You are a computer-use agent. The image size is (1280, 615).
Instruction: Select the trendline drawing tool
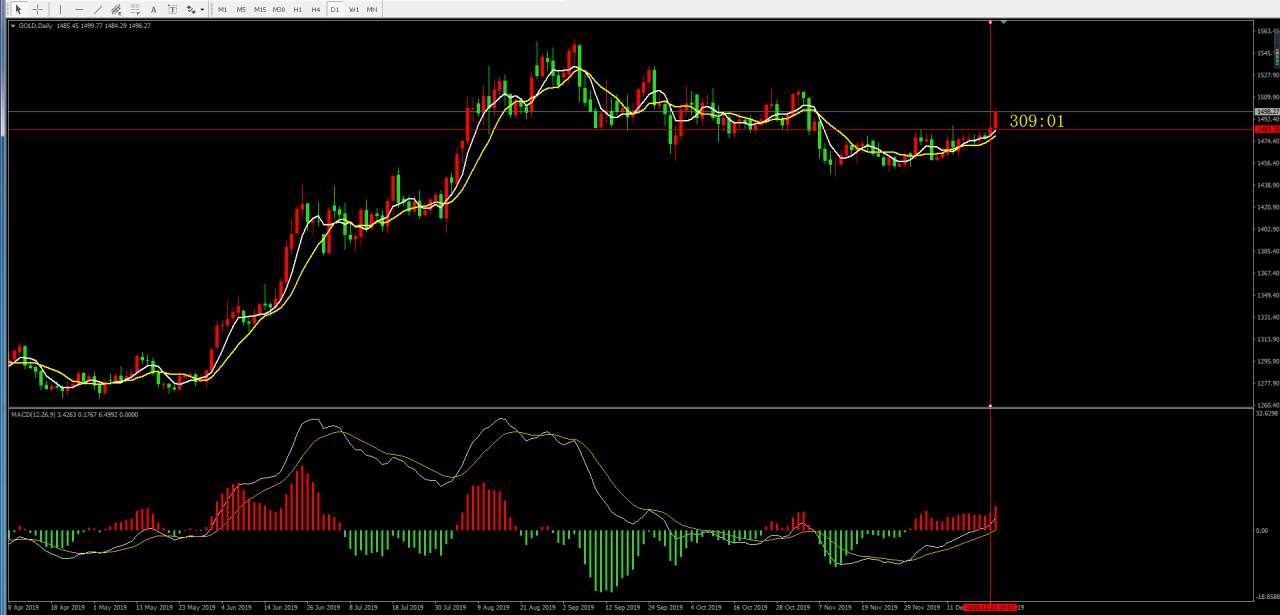click(98, 9)
